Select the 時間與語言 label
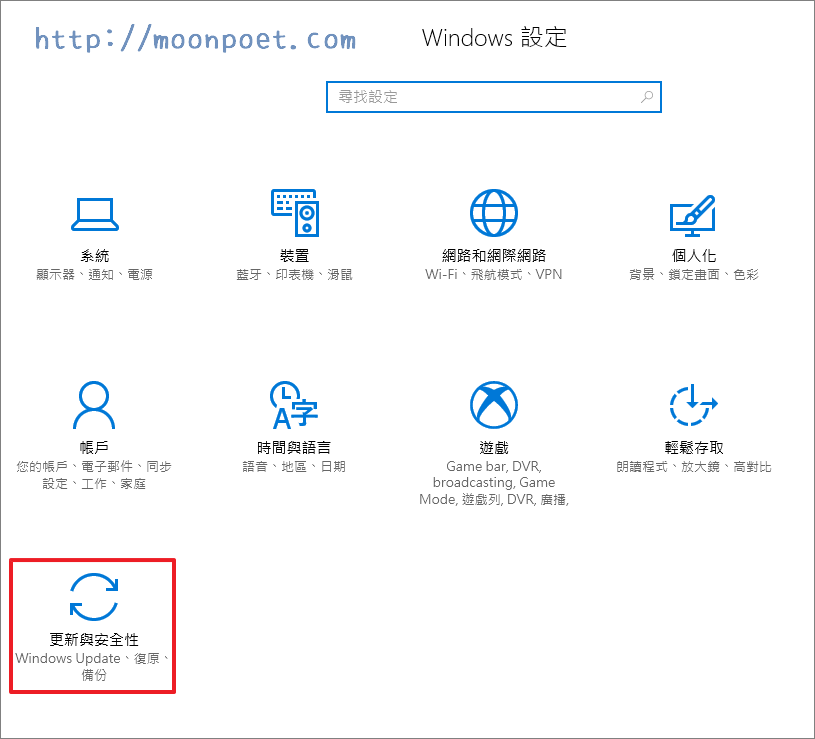The height and width of the screenshot is (739, 815). pyautogui.click(x=294, y=448)
